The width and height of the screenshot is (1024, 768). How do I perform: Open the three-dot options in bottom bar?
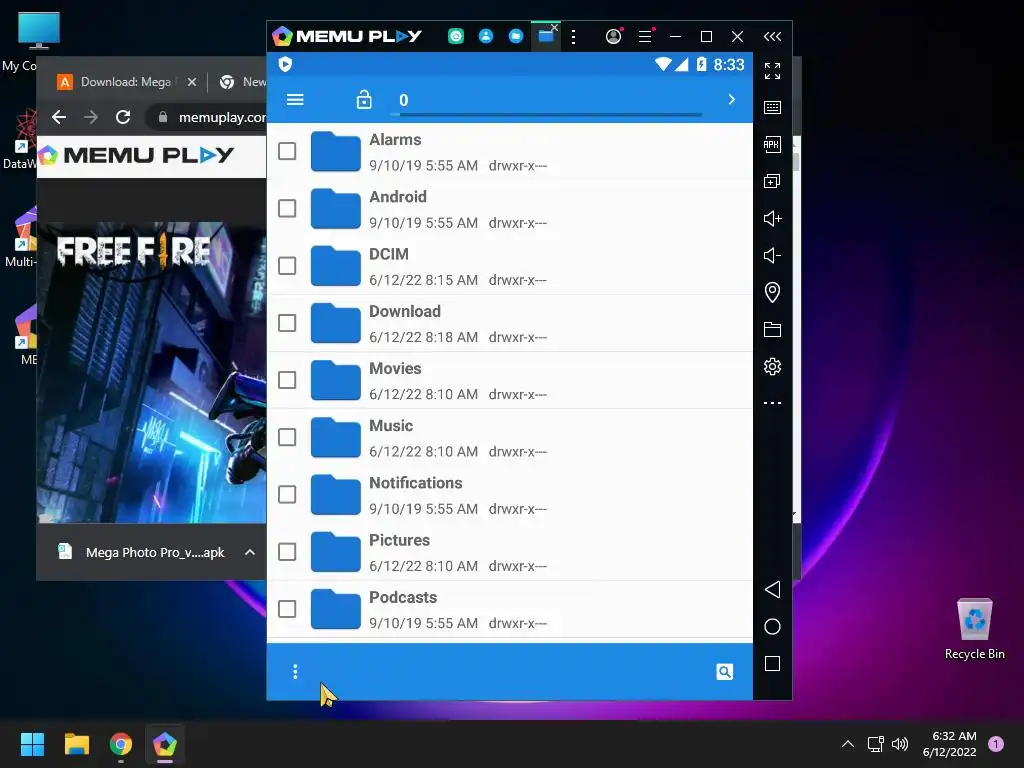coord(295,671)
